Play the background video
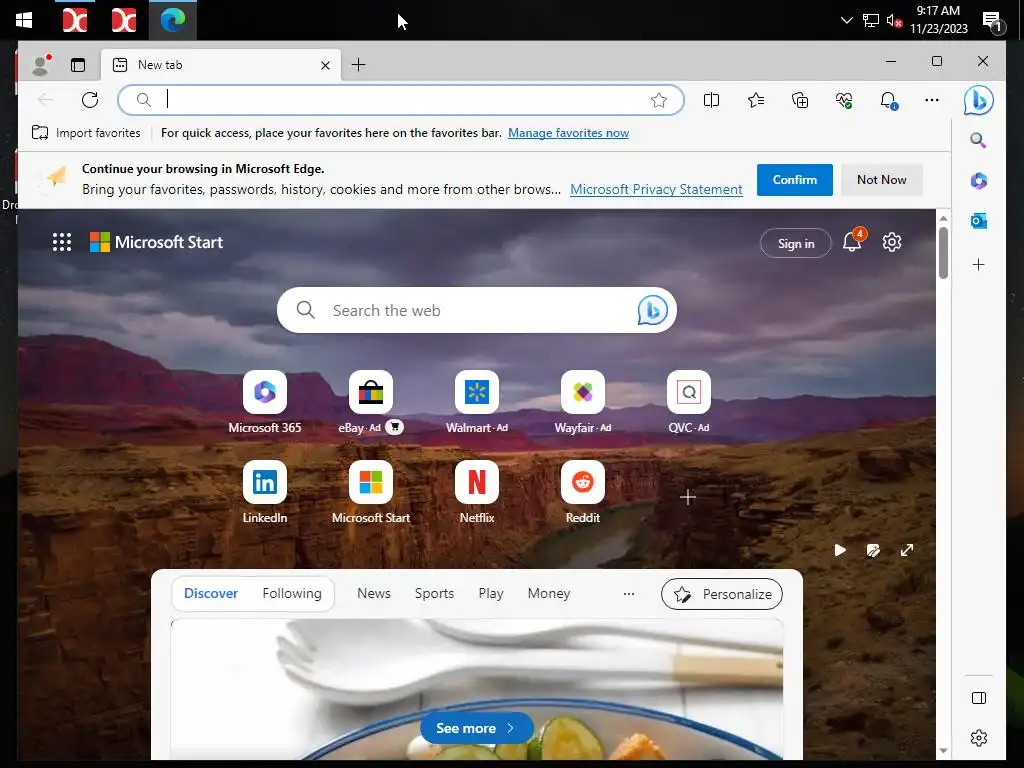The width and height of the screenshot is (1024, 768). tap(840, 551)
